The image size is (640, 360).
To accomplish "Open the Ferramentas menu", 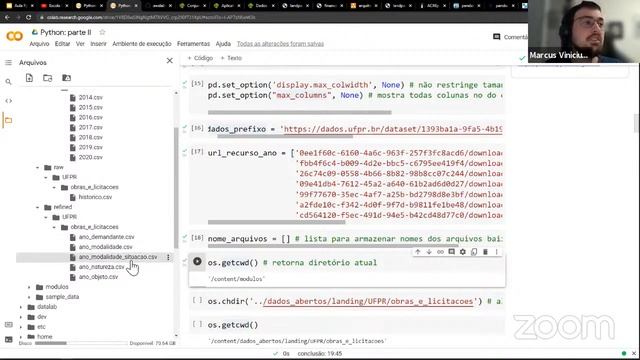I will (193, 44).
